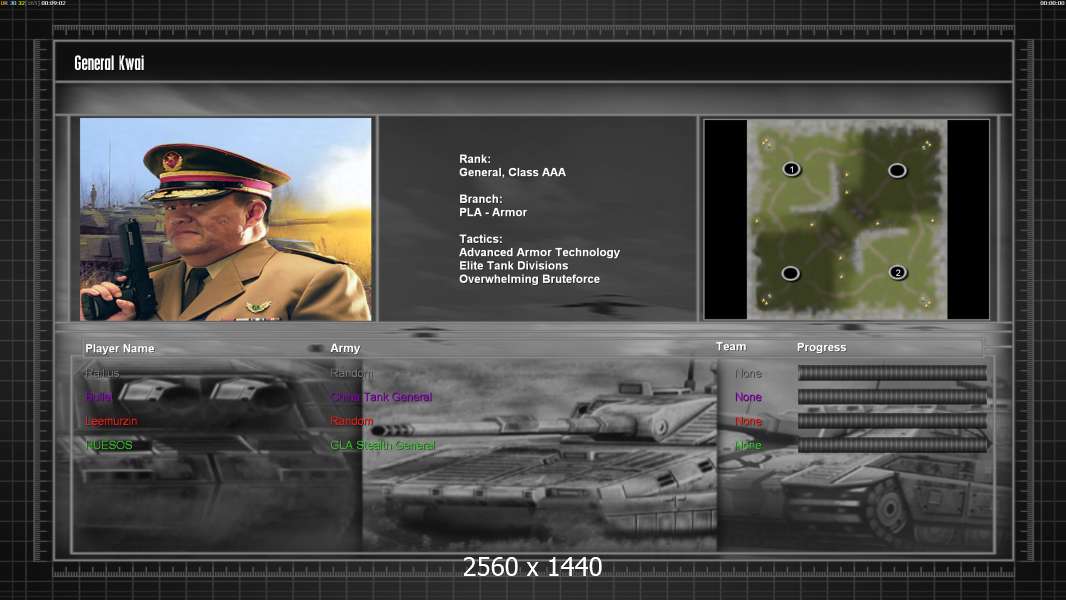Click the progress bar in the China Tank General row
Image resolution: width=1066 pixels, height=600 pixels.
coord(892,396)
